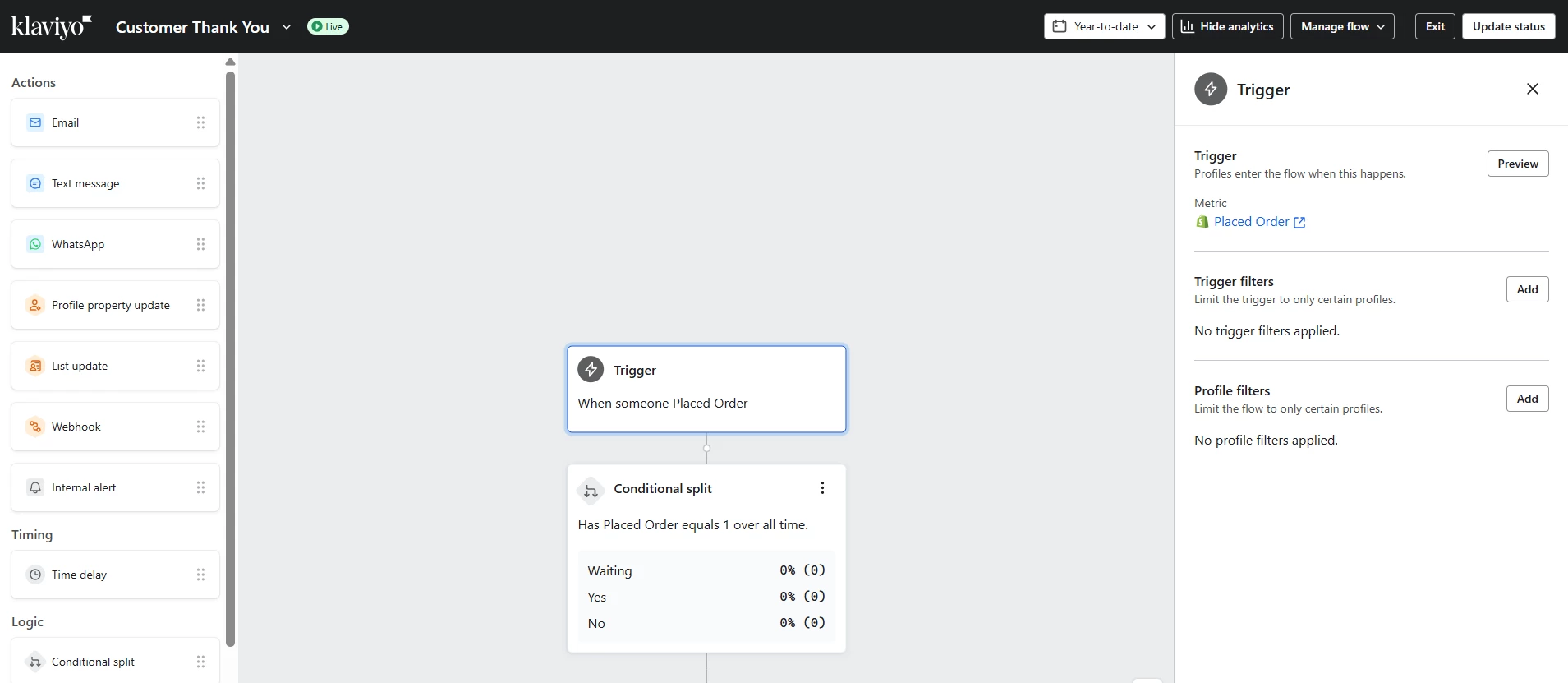
Task: Open Placed Order metric external link
Action: tap(1299, 222)
